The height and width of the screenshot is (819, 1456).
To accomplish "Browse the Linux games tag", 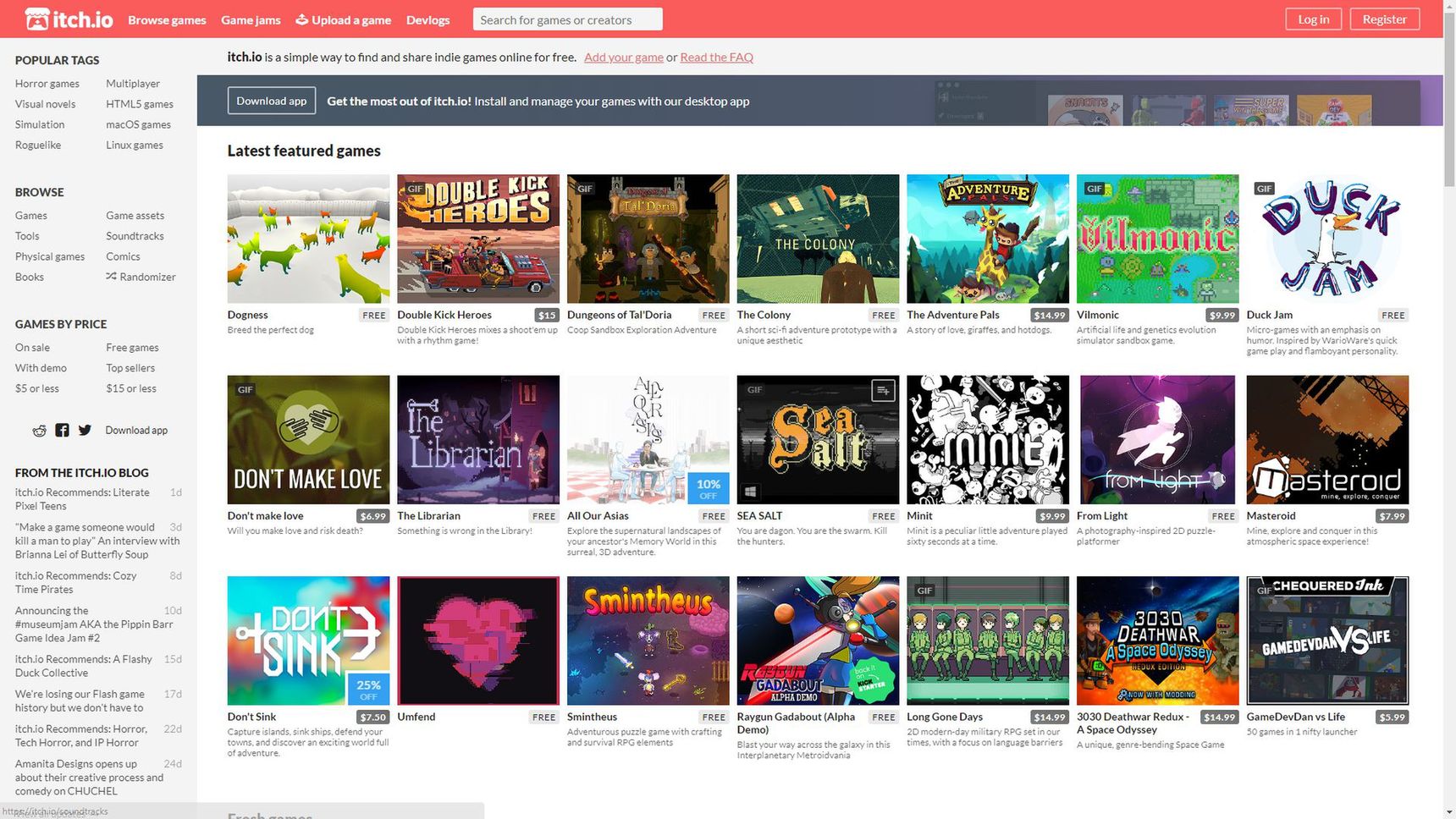I will [135, 145].
